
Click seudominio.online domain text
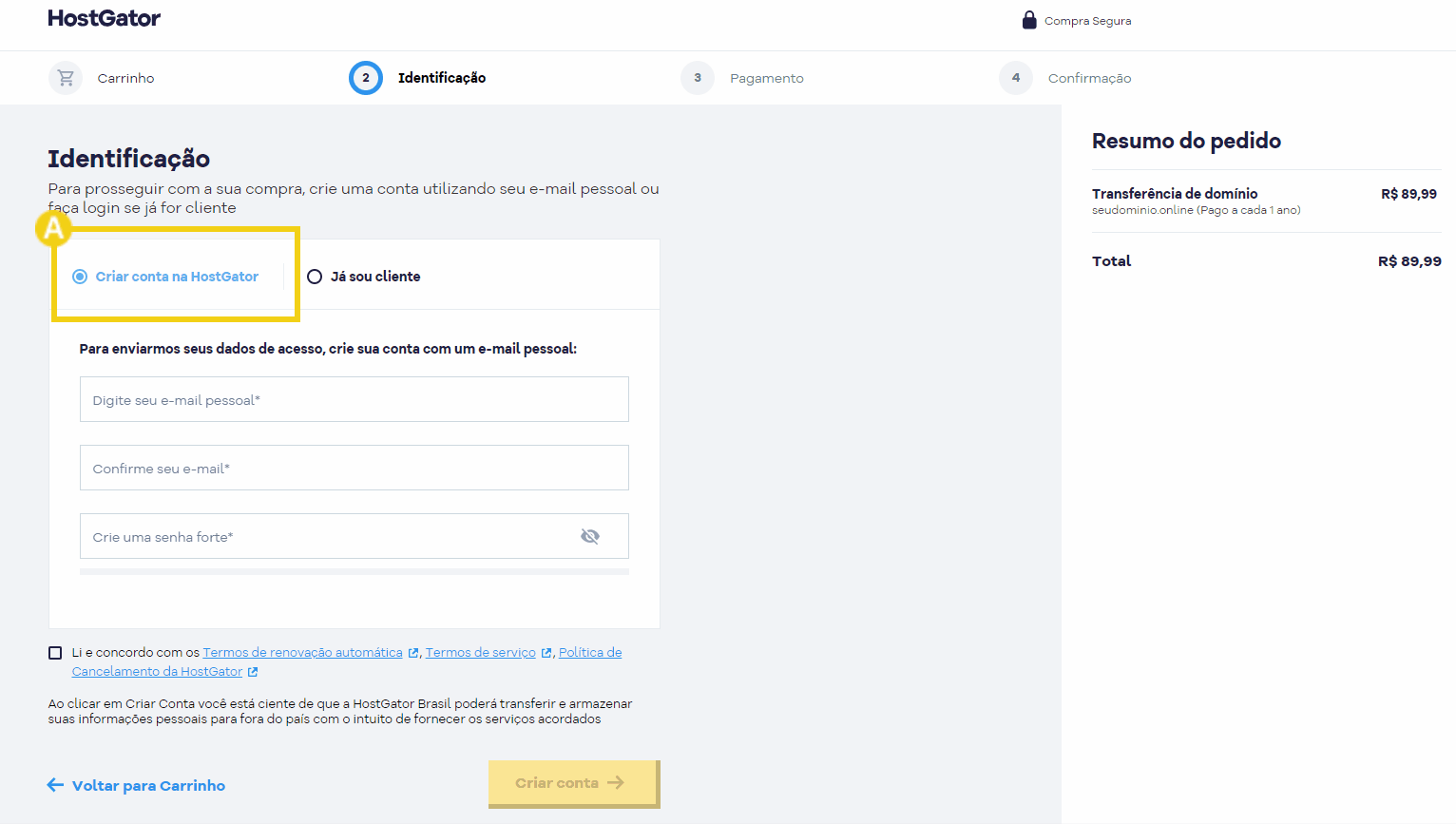click(1142, 210)
